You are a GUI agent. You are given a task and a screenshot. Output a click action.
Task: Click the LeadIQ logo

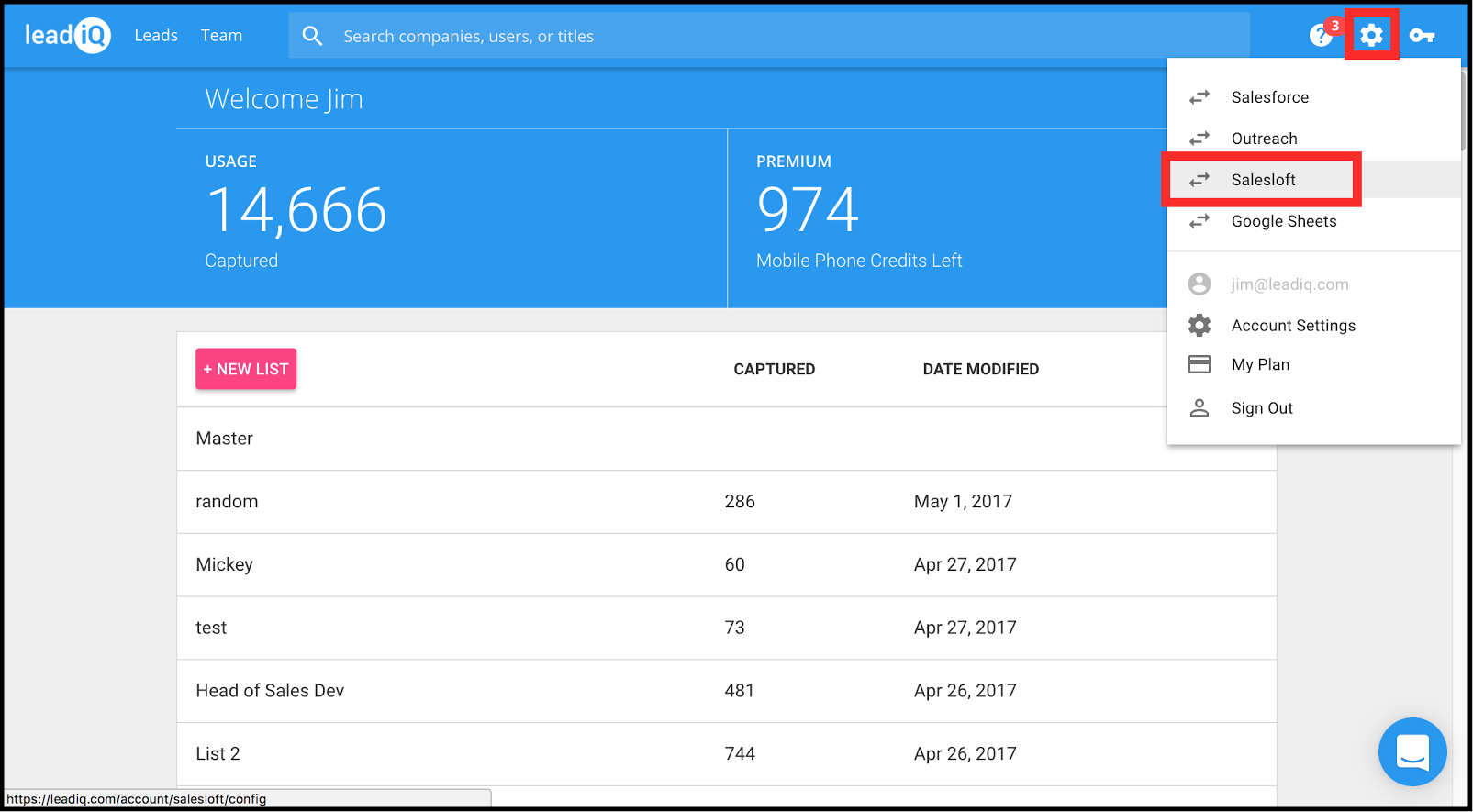pos(67,36)
